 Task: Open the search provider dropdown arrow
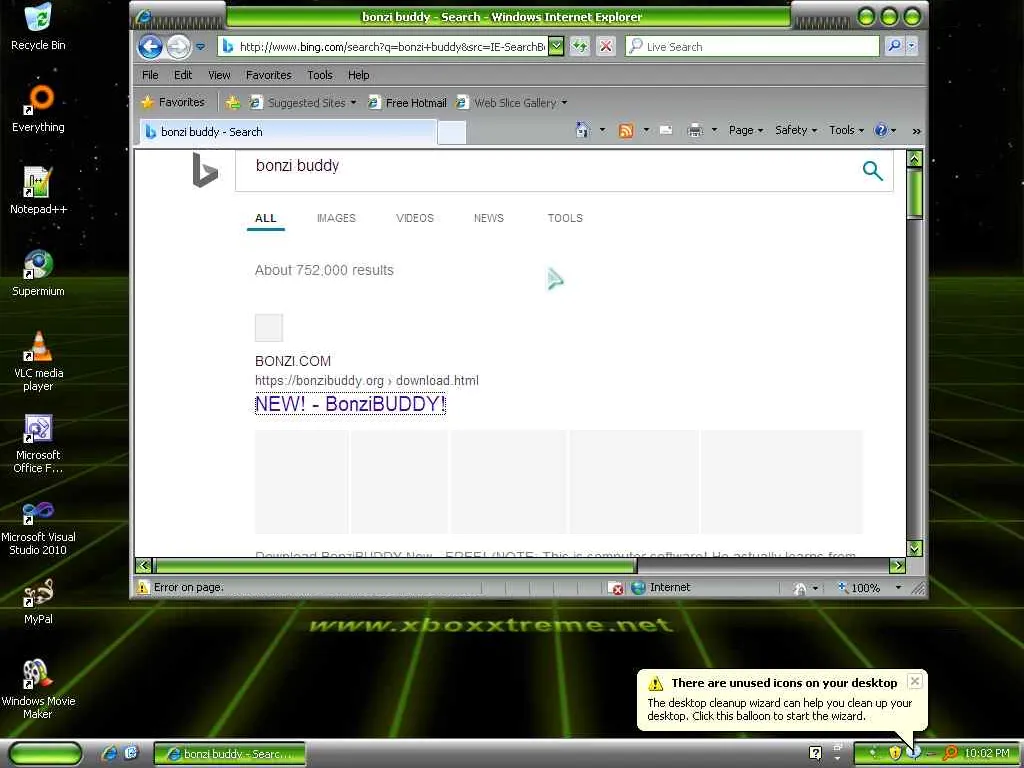click(912, 46)
